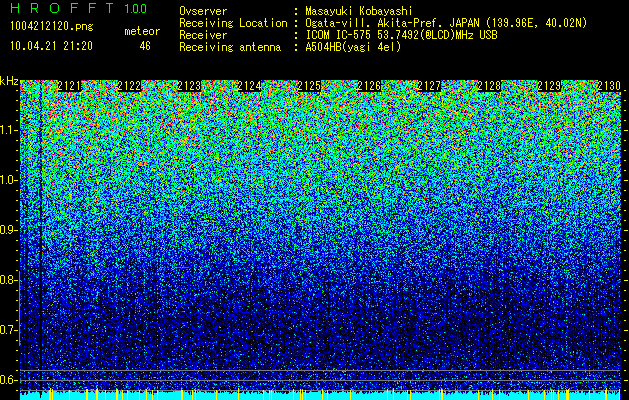The height and width of the screenshot is (400, 629).
Task: Click the 2129 time marker
Action: point(549,85)
